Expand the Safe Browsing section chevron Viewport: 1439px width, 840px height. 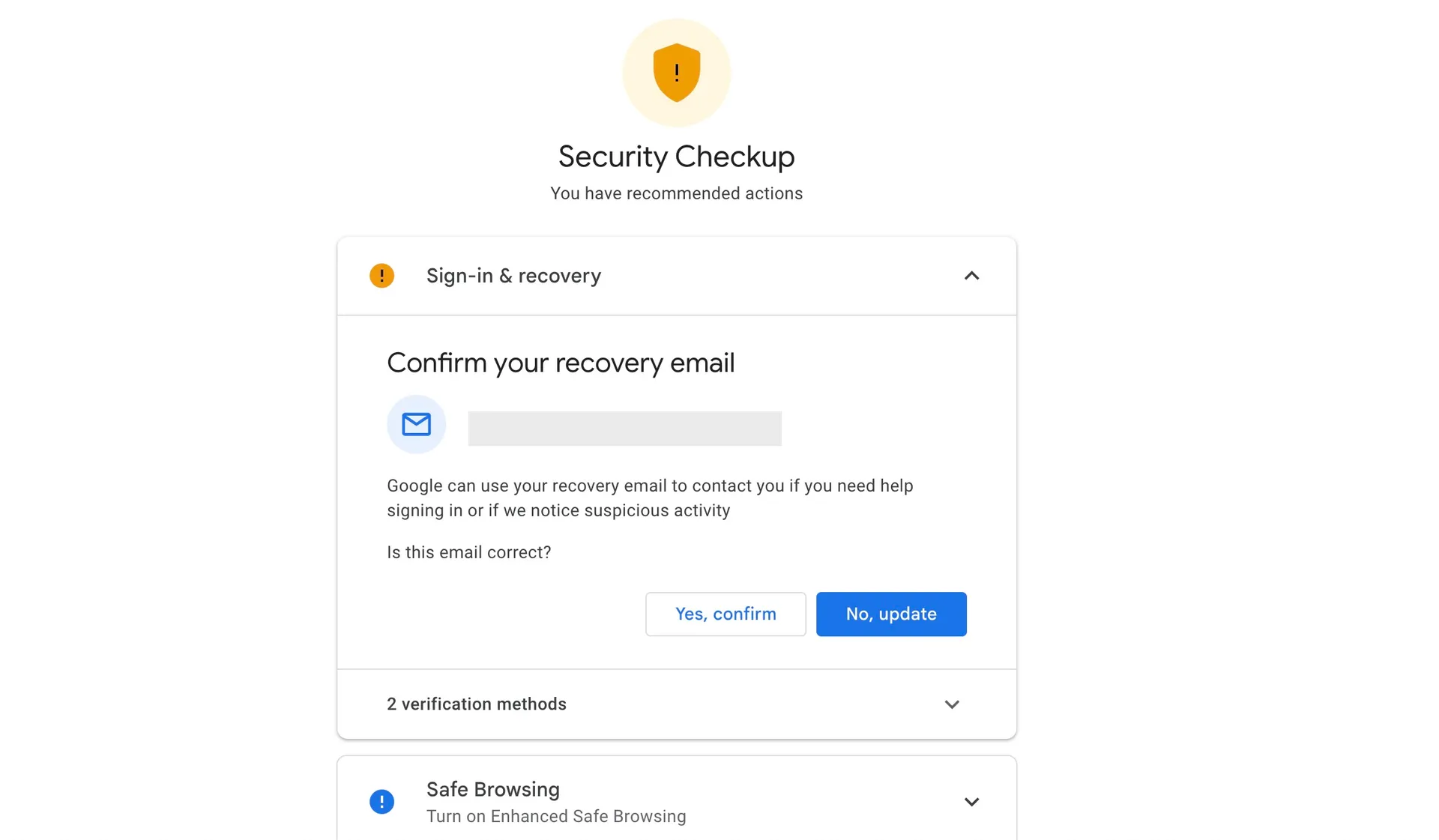point(971,802)
